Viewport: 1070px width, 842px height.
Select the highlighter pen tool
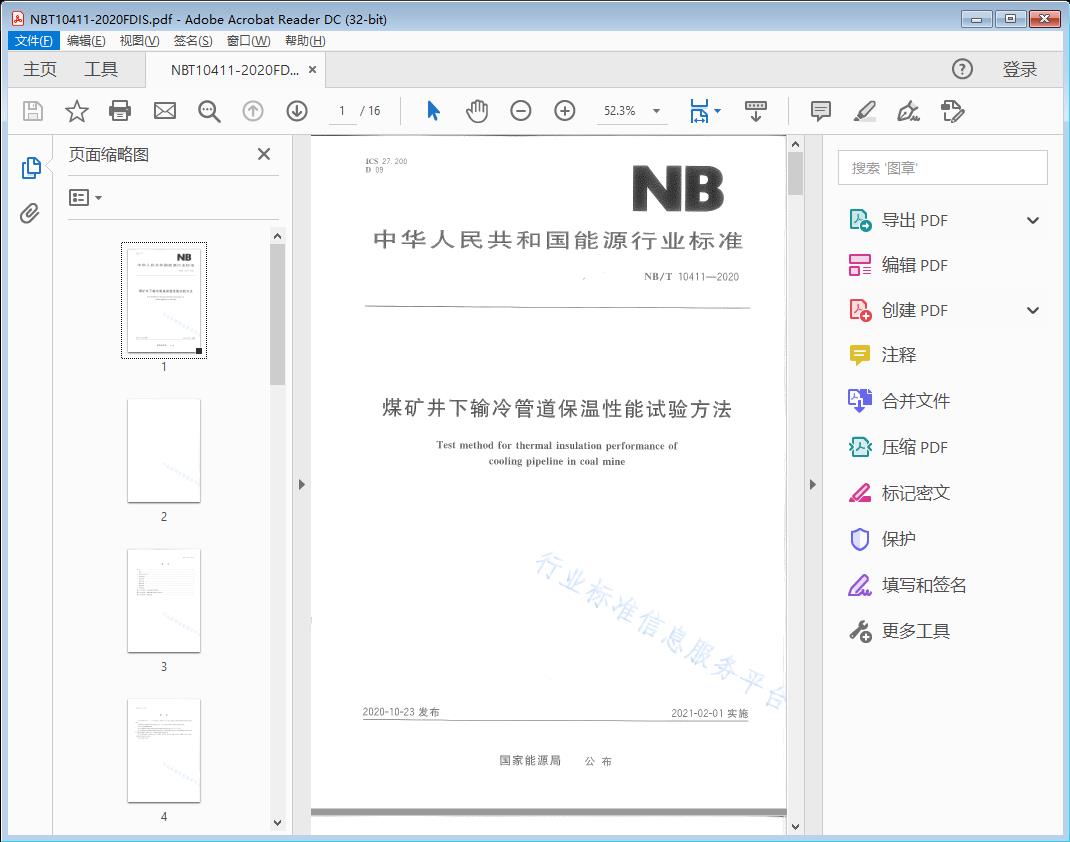point(865,111)
